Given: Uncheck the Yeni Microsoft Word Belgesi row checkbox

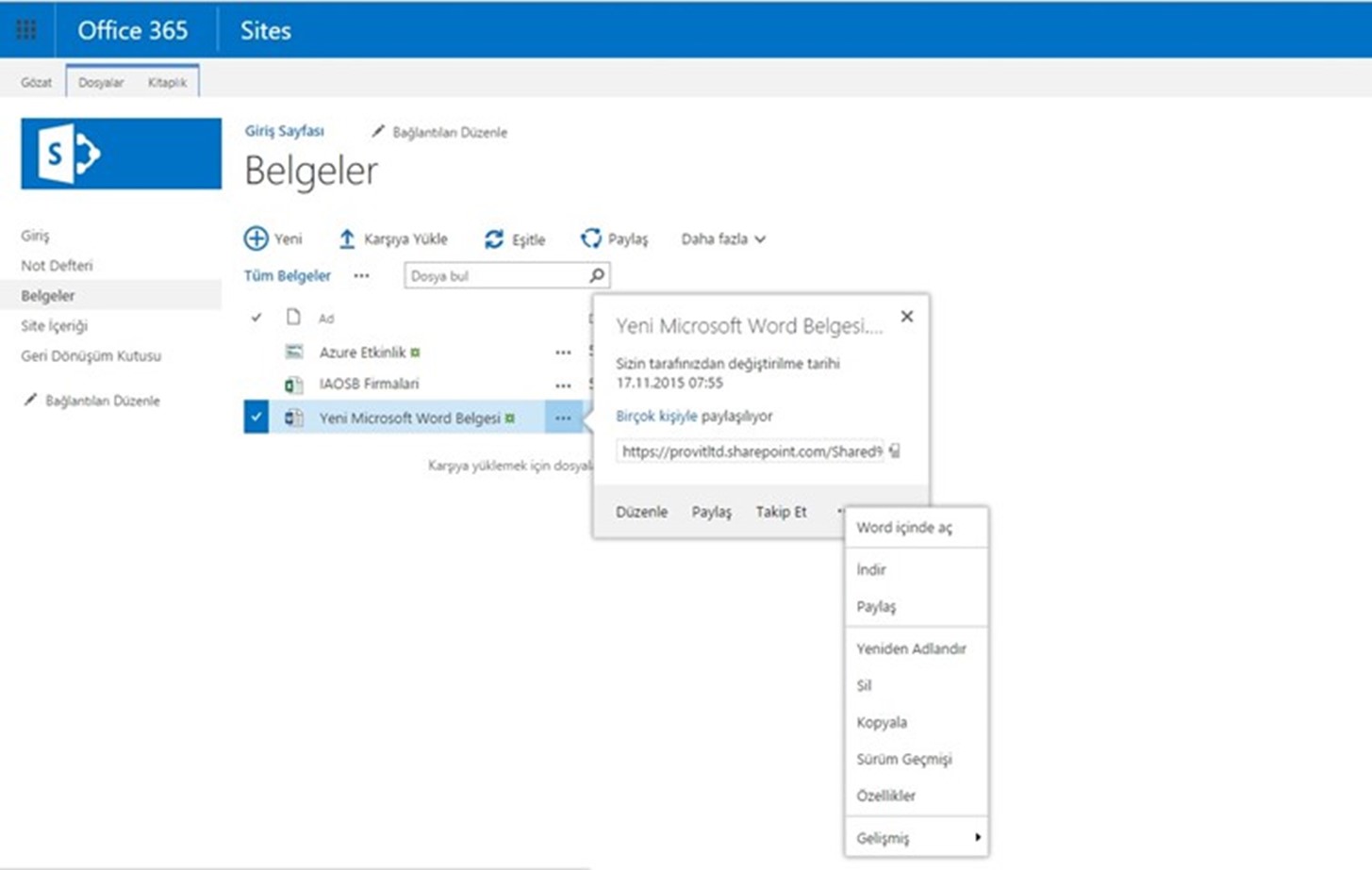Looking at the screenshot, I should point(256,417).
